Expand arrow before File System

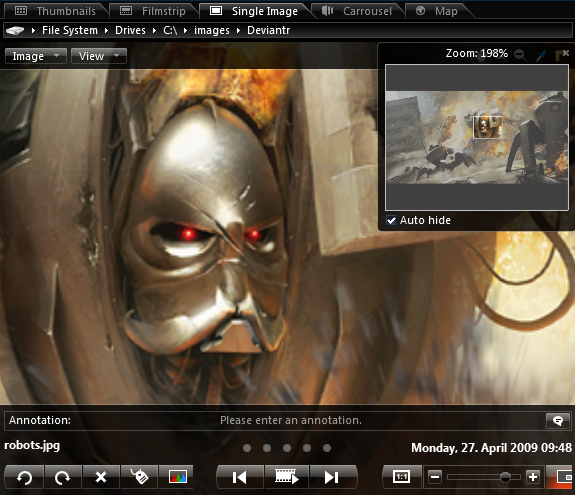(33, 30)
